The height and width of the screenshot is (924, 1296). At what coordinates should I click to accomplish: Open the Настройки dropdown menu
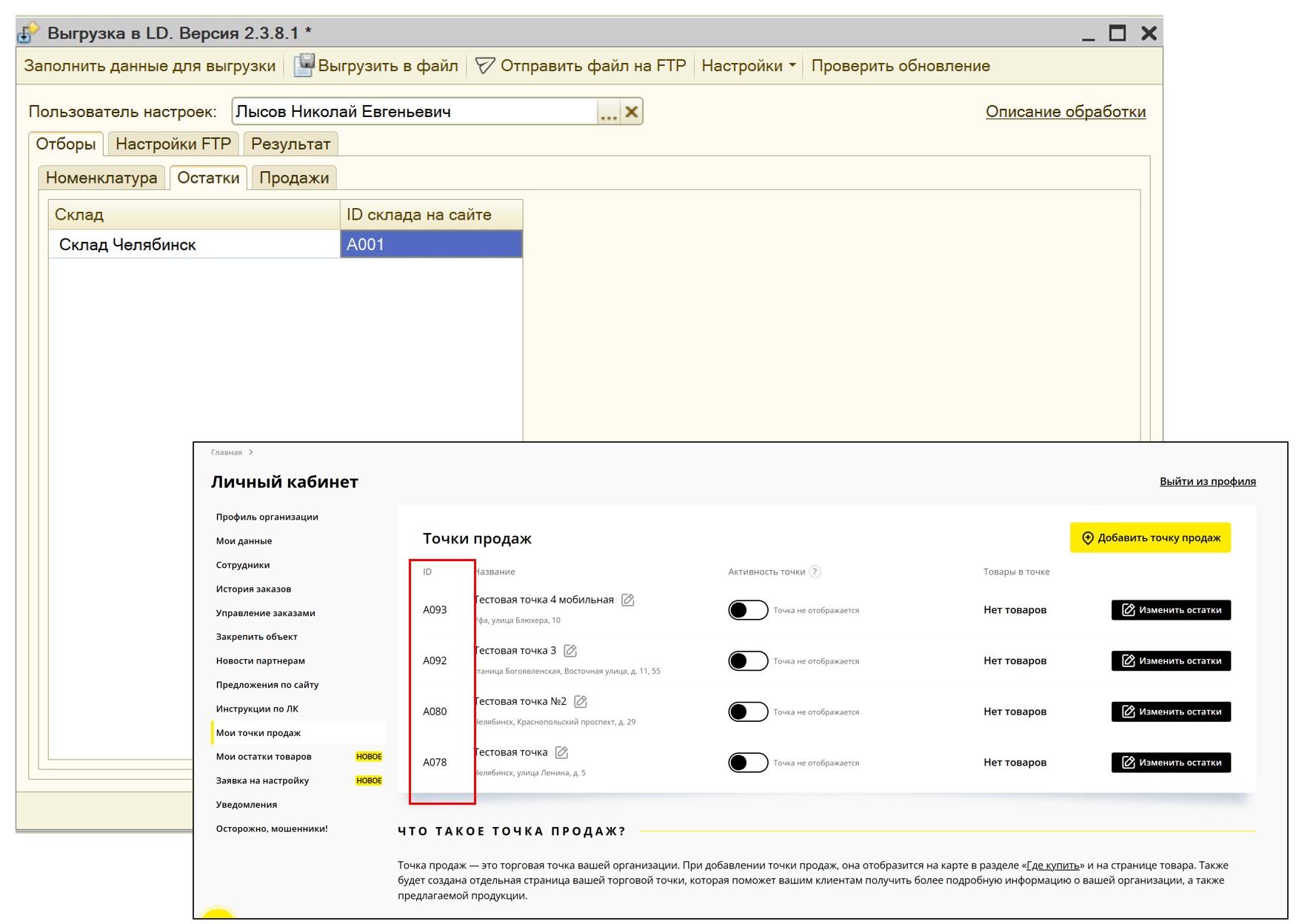tap(748, 66)
